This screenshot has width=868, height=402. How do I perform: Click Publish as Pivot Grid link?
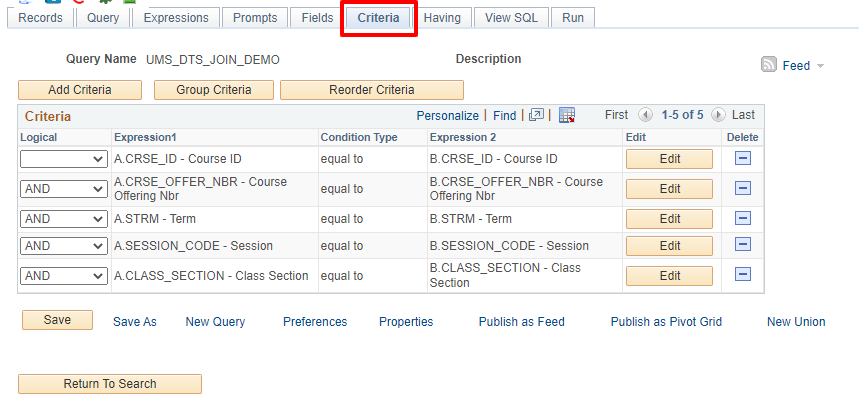(666, 322)
